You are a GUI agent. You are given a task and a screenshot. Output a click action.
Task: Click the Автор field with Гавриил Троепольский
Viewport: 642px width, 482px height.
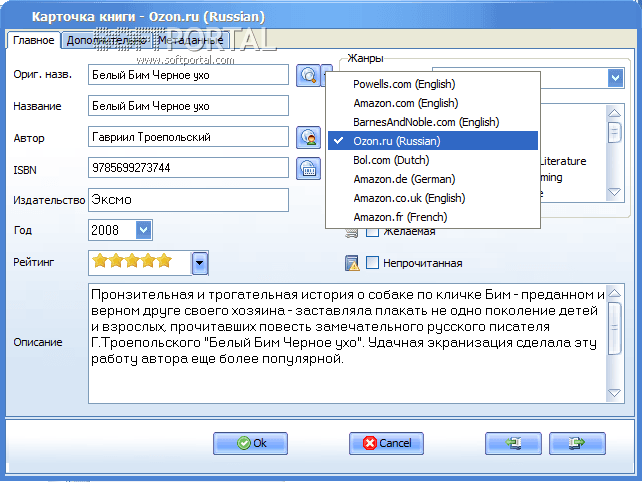pos(188,137)
